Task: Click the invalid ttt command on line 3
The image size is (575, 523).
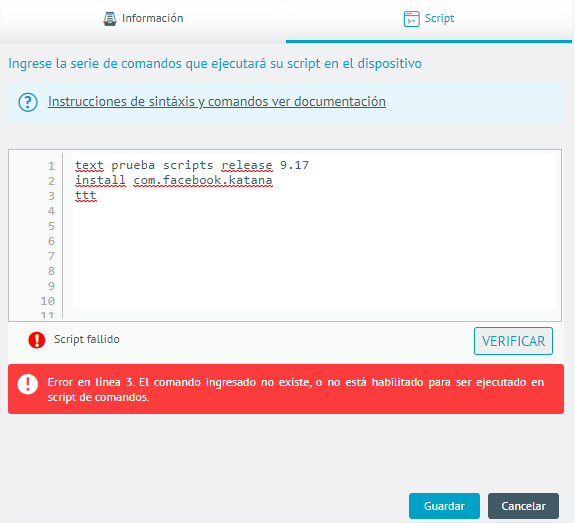Action: coord(85,195)
